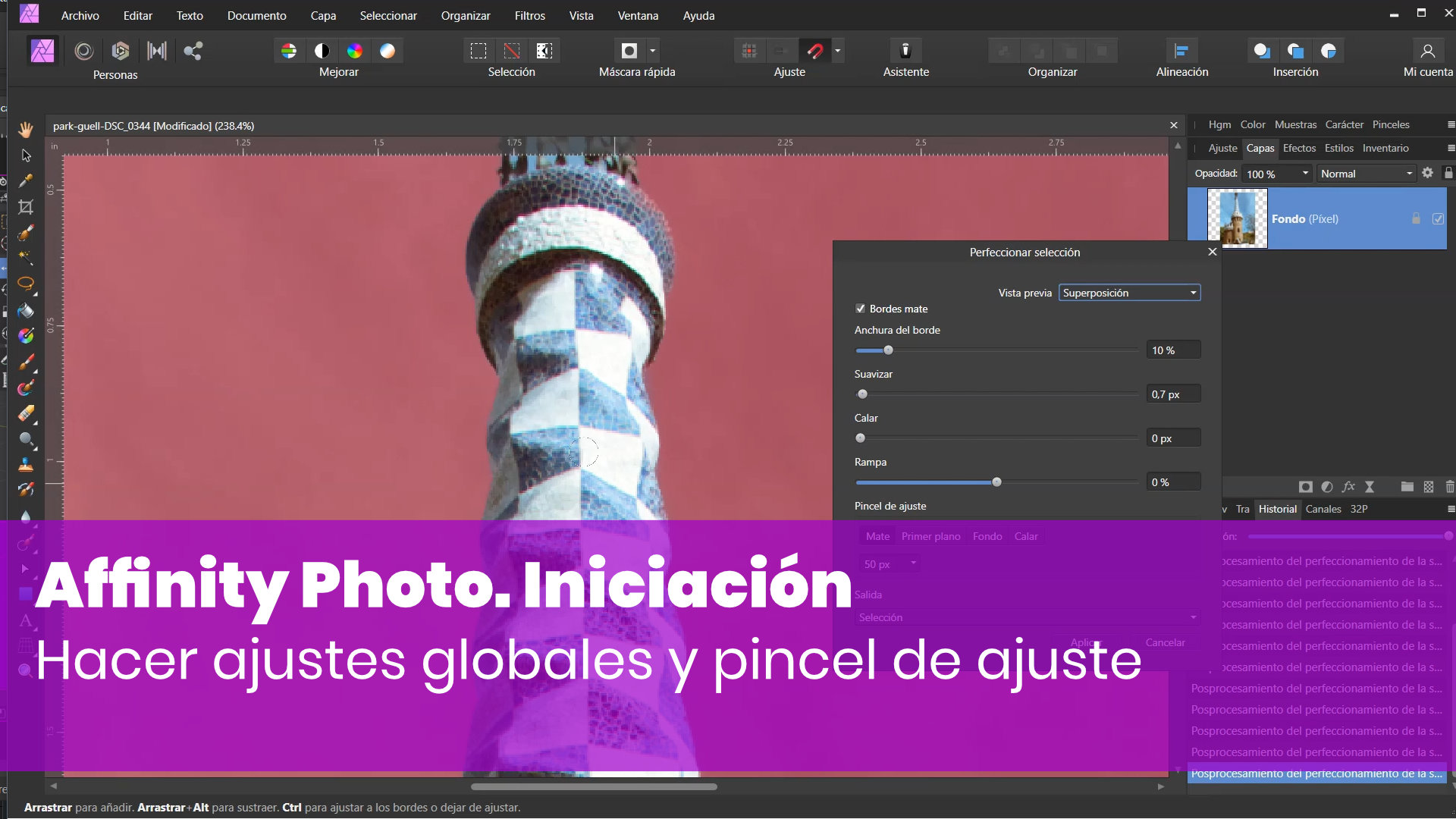Click the Deselect icon in toolbar
Viewport: 1456px width, 819px height.
click(x=512, y=51)
